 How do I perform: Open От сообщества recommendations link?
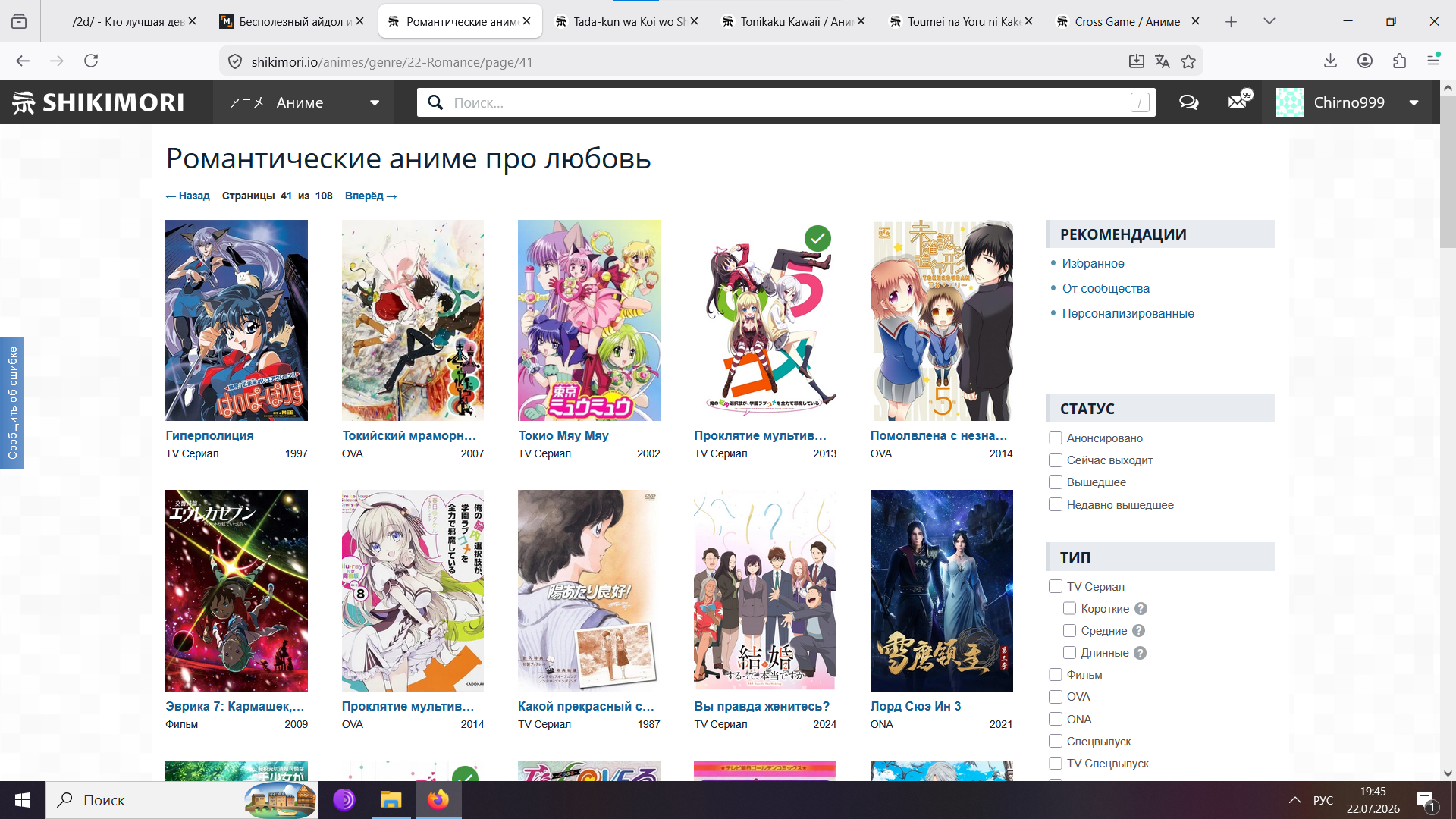[1106, 288]
